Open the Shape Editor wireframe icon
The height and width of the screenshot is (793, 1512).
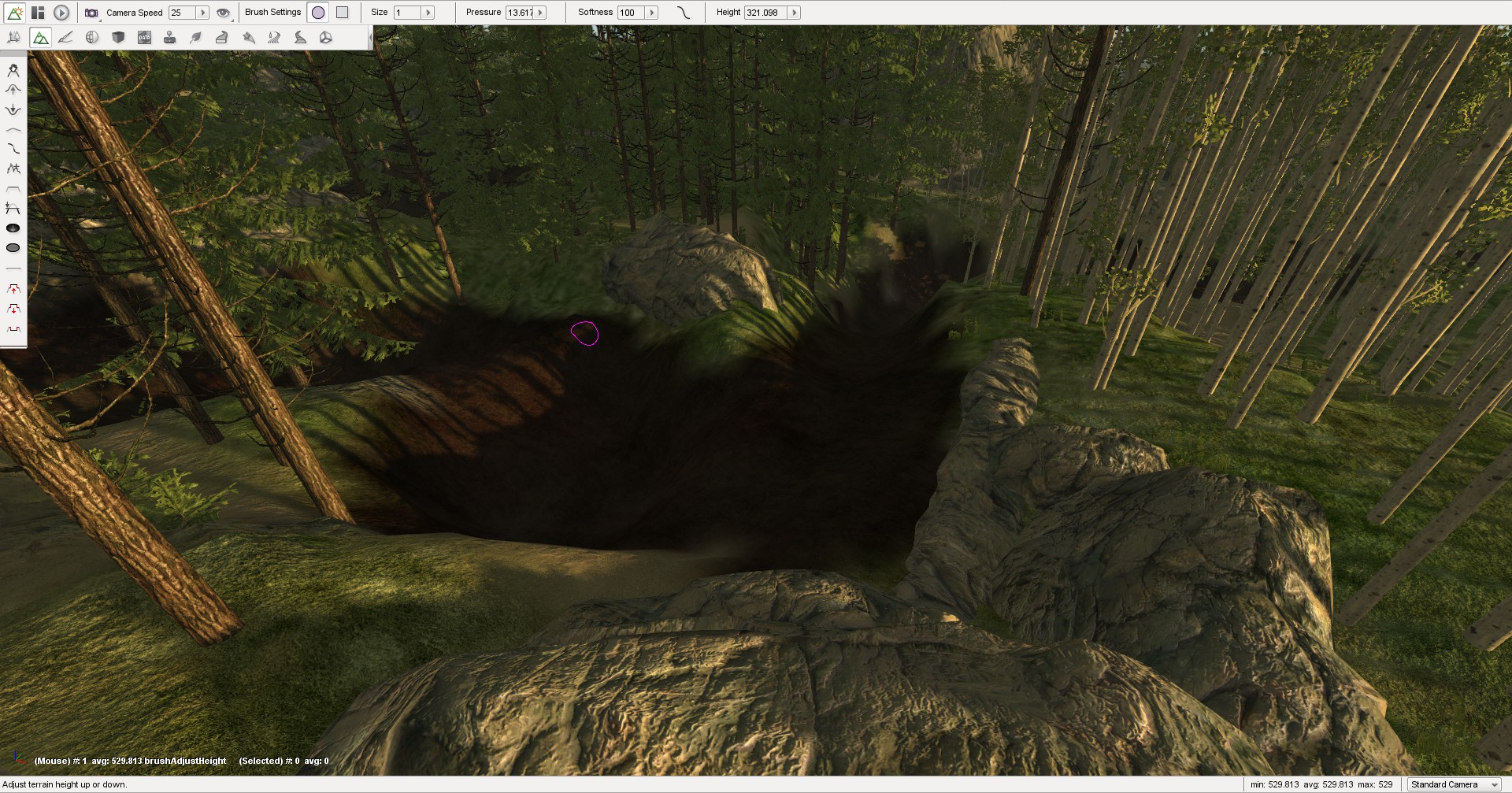pyautogui.click(x=325, y=37)
